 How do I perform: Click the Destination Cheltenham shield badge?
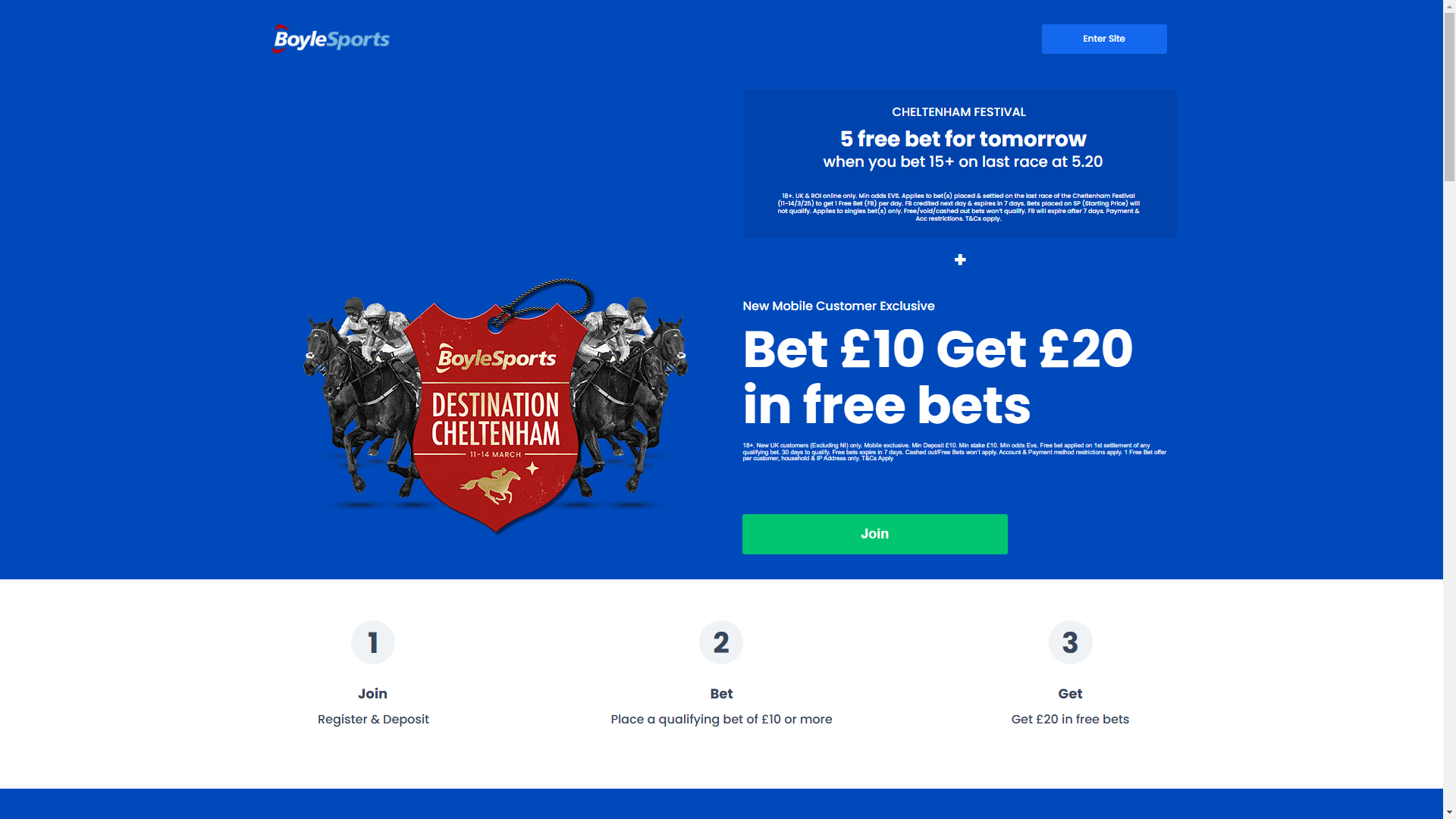coord(496,413)
